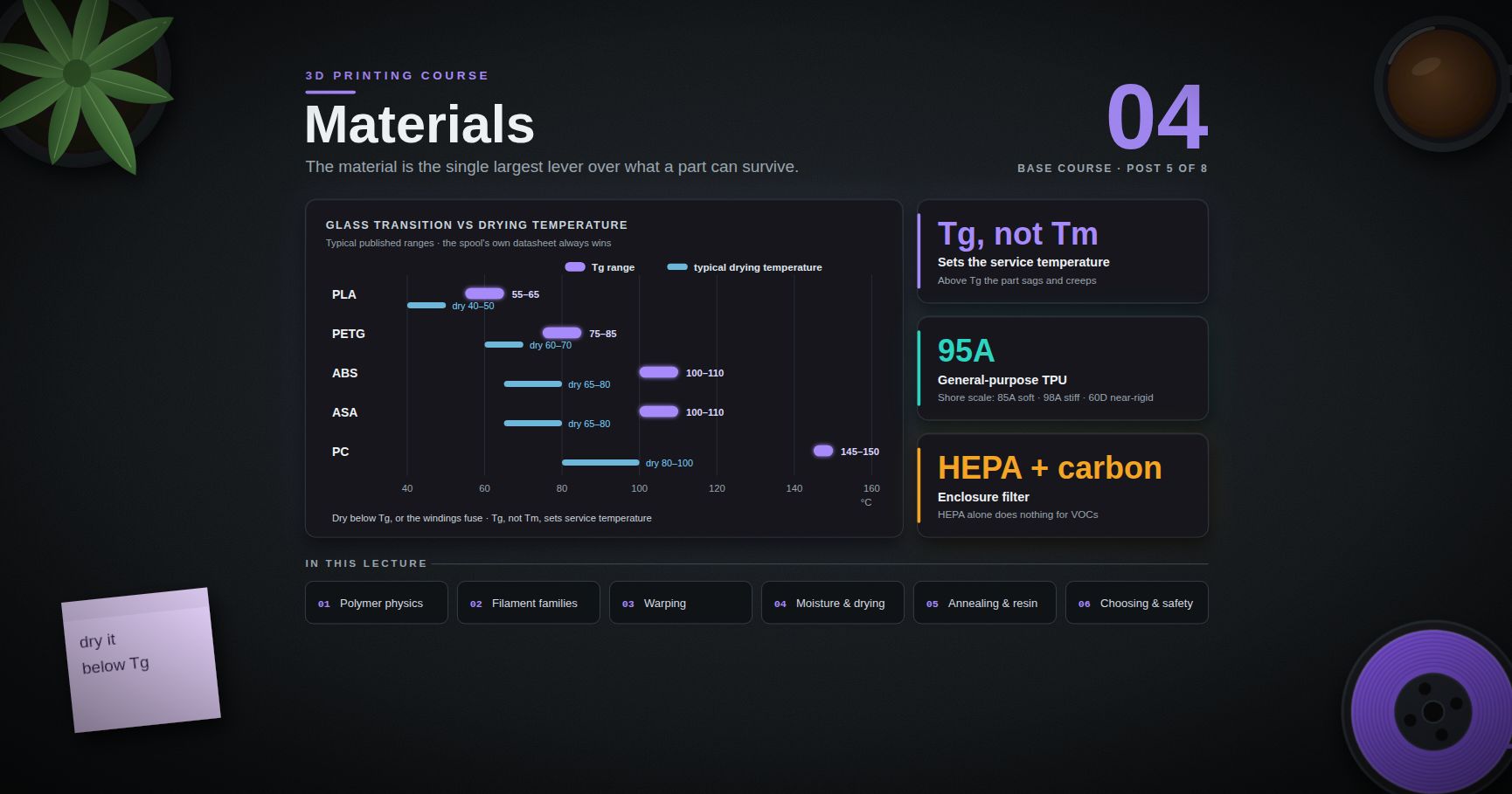Open the Moisture & drying chip
1512x794 pixels.
(832, 603)
